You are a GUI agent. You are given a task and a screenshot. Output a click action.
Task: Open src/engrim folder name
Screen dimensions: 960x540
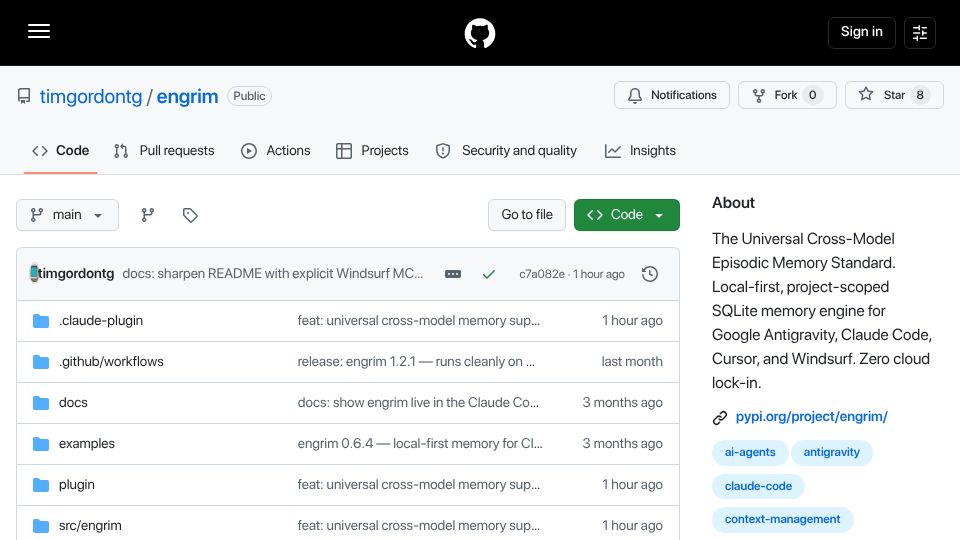90,526
